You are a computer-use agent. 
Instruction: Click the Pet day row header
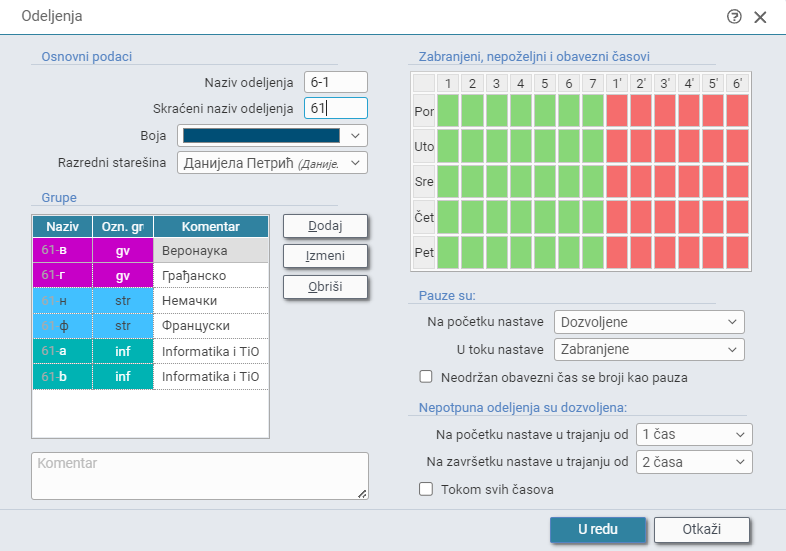pyautogui.click(x=424, y=252)
